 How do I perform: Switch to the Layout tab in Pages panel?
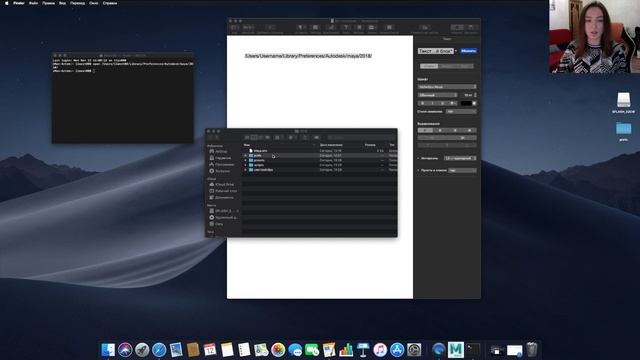pyautogui.click(x=447, y=66)
